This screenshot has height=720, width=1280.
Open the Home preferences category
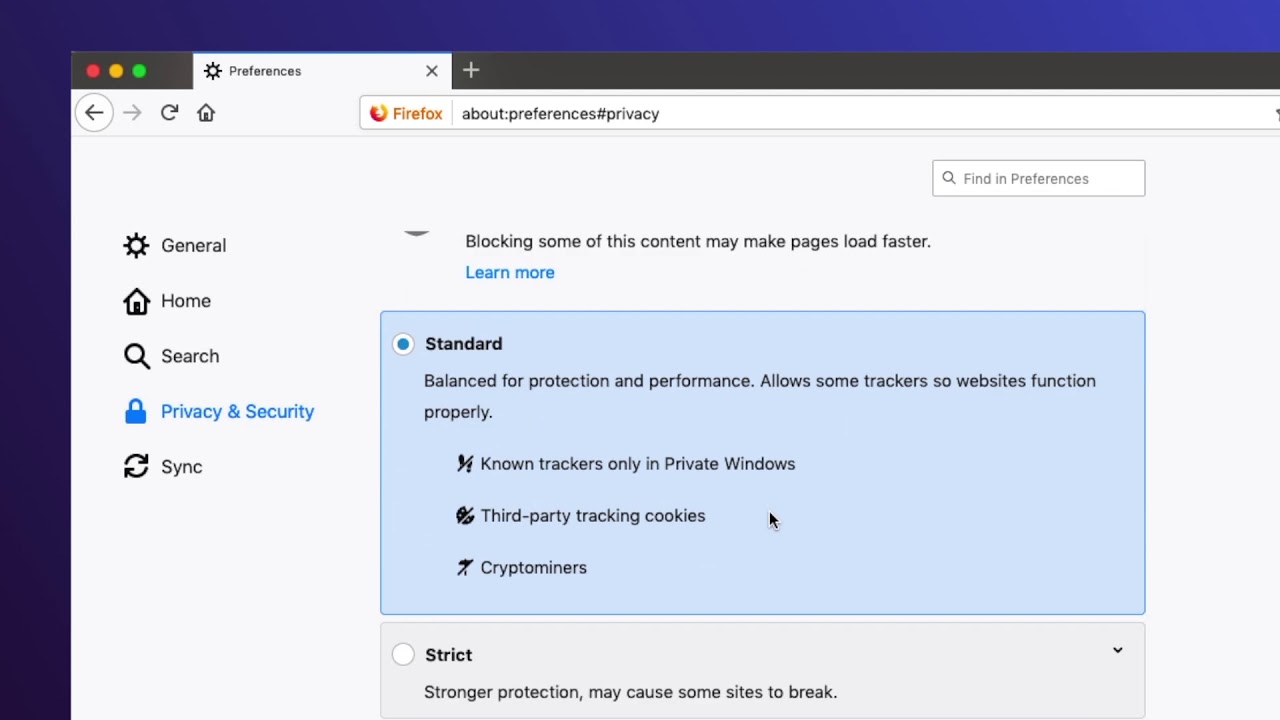click(x=185, y=301)
